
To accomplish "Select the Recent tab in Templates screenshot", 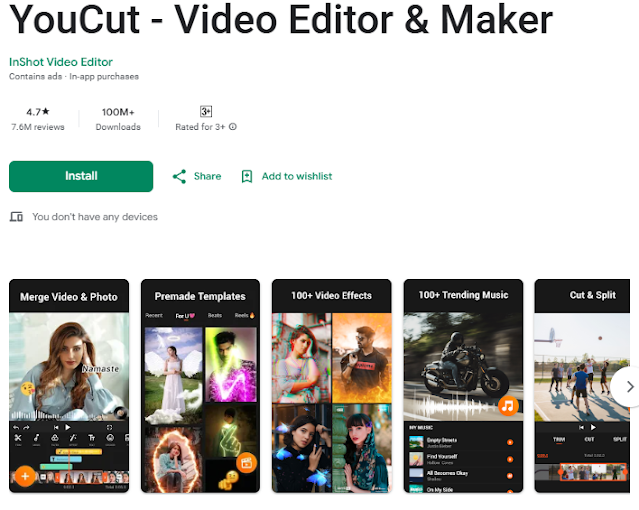I will click(154, 315).
